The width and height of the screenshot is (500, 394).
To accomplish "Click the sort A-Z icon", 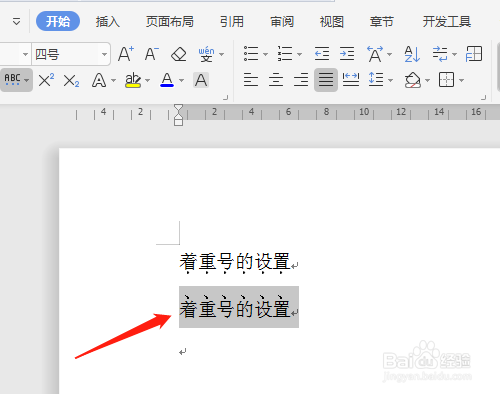I will click(x=412, y=54).
